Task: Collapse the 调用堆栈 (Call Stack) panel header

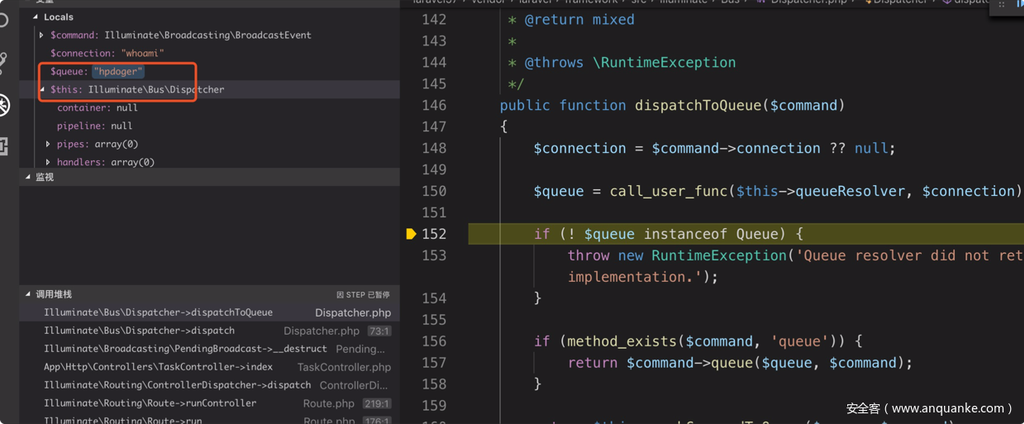Action: [x=27, y=295]
